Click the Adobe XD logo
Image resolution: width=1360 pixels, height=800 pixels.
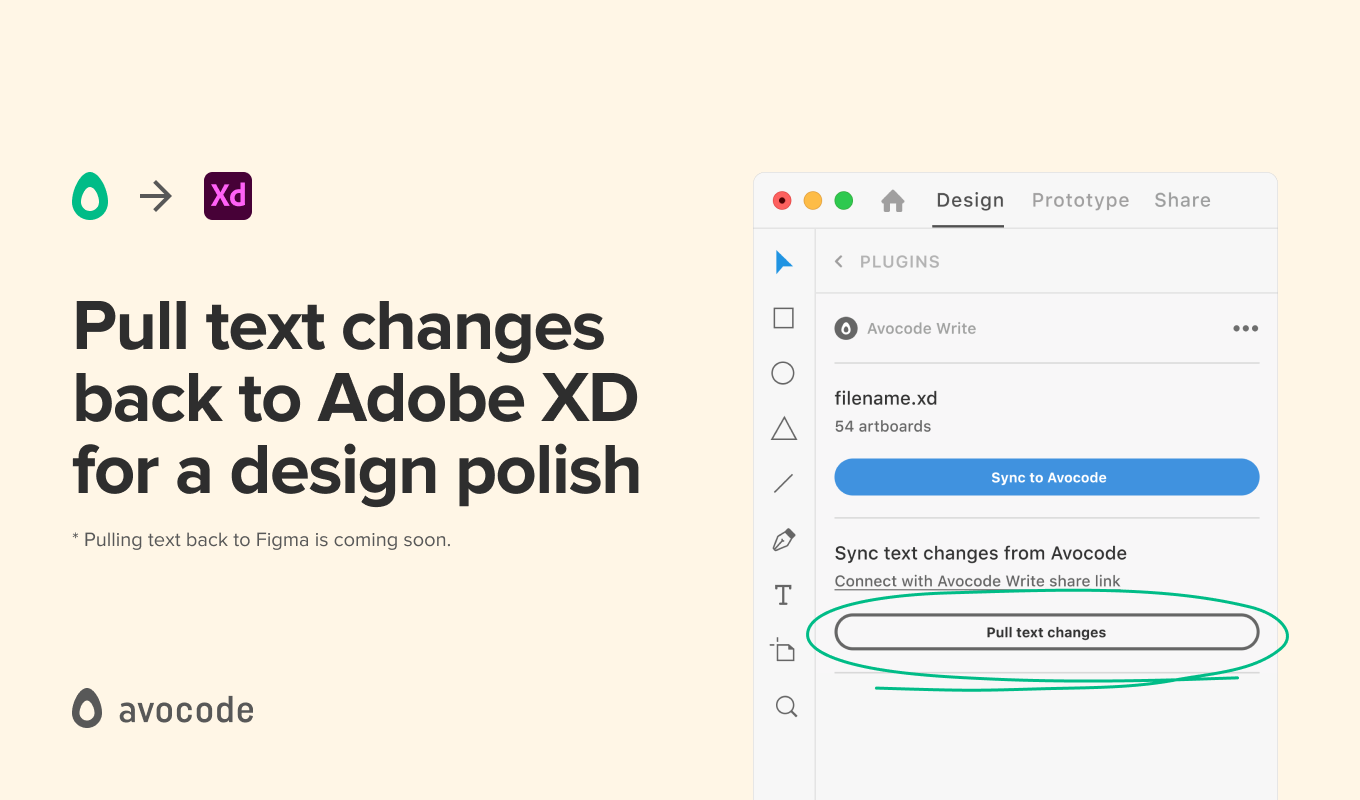click(228, 196)
